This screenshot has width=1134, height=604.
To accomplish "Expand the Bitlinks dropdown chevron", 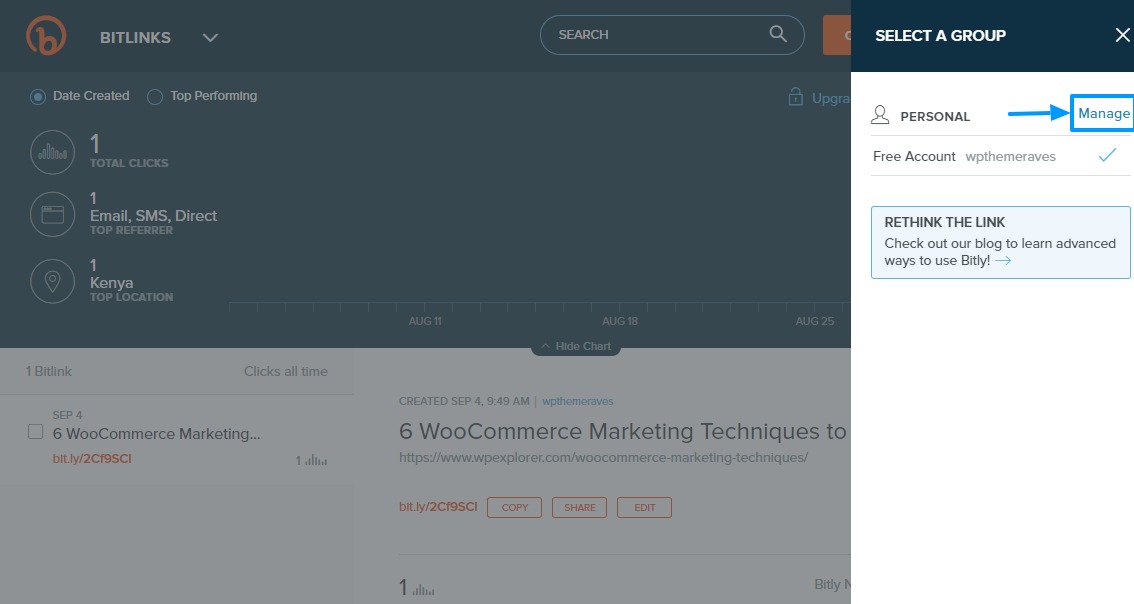I will coord(210,38).
